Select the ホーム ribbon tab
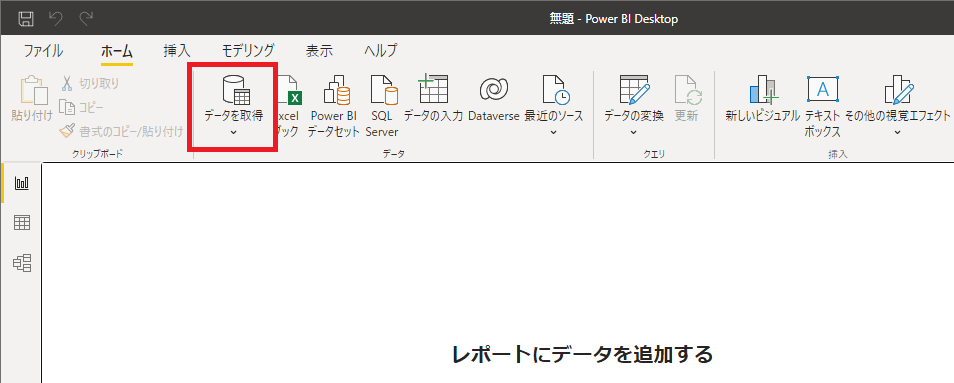Image resolution: width=954 pixels, height=383 pixels. coord(116,50)
